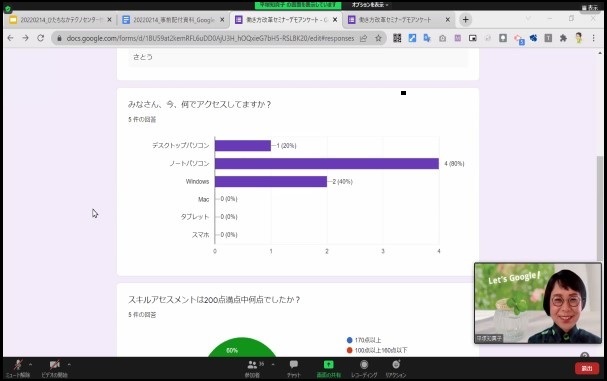Click the スマホ axis label
Viewport: 607px width, 381px height.
click(x=201, y=235)
